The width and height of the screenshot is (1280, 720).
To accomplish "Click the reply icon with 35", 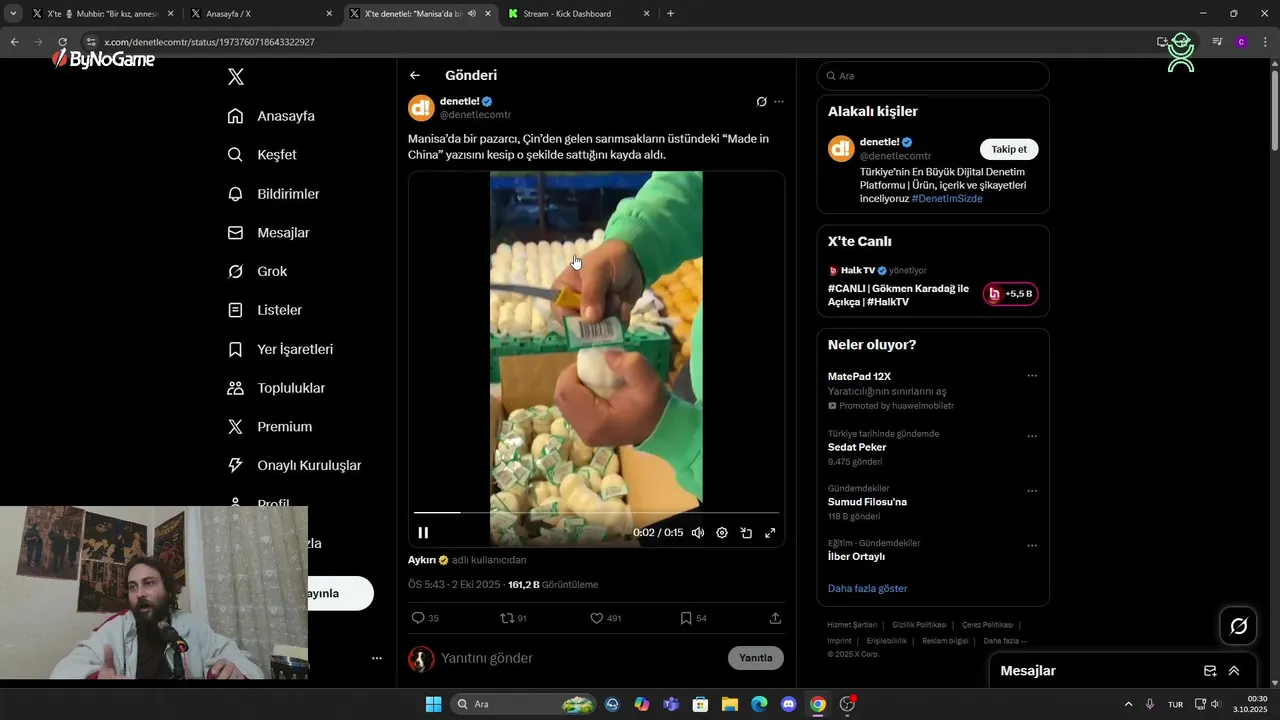I will point(425,619).
